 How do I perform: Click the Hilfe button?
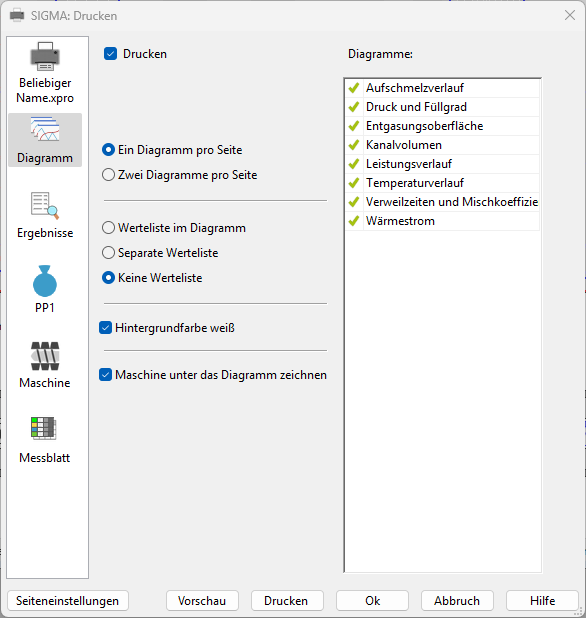pos(542,601)
